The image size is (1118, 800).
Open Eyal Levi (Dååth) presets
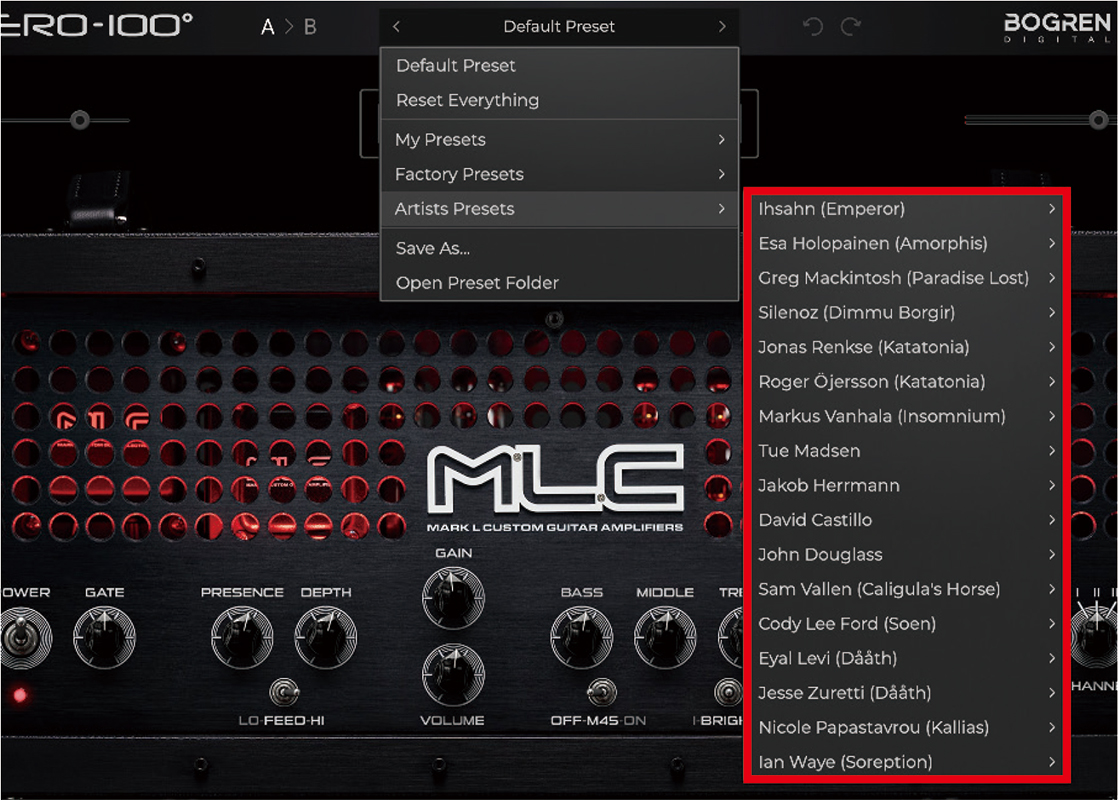pos(906,659)
